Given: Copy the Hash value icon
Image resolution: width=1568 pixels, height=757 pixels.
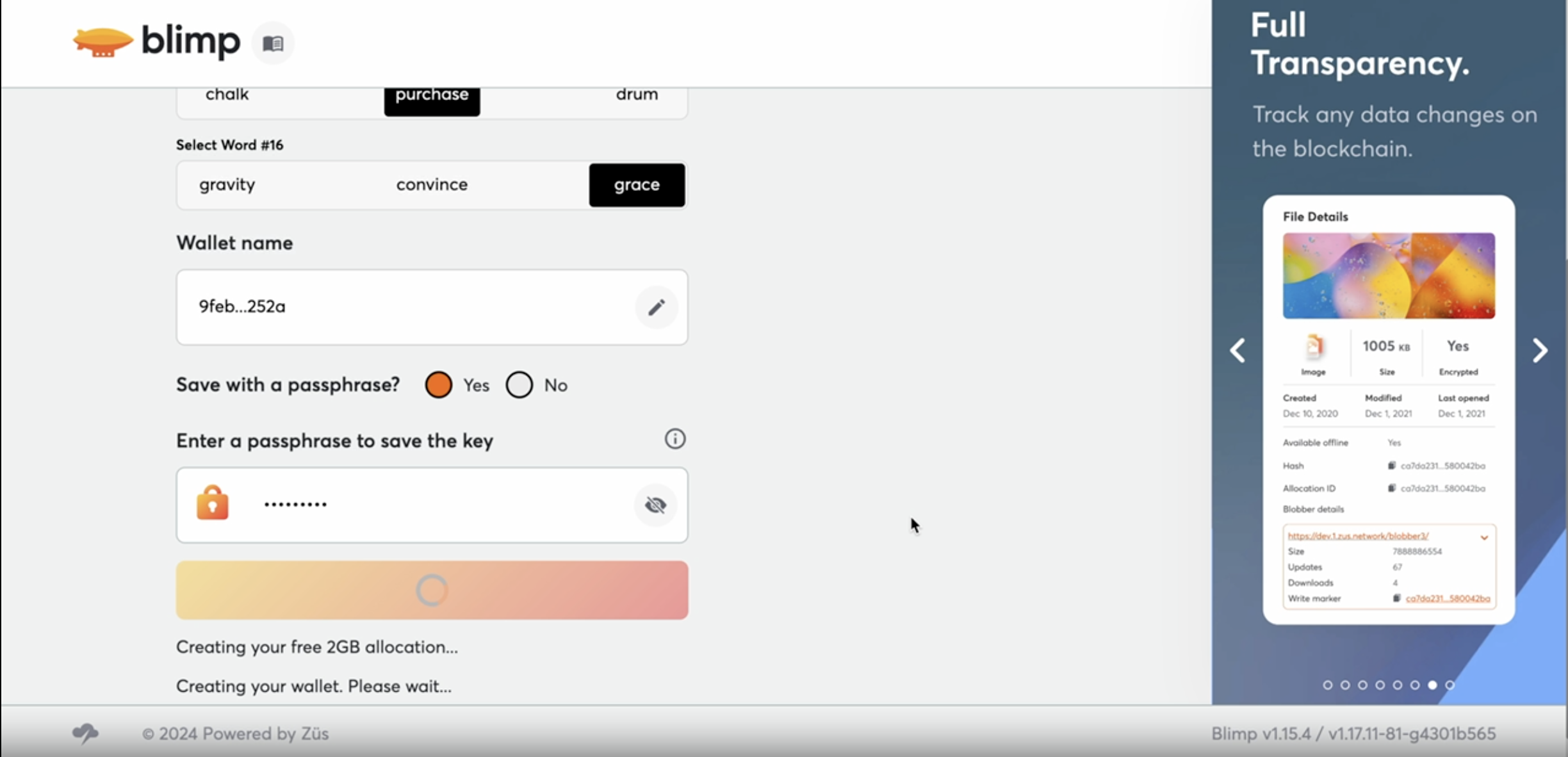Looking at the screenshot, I should coord(1391,466).
